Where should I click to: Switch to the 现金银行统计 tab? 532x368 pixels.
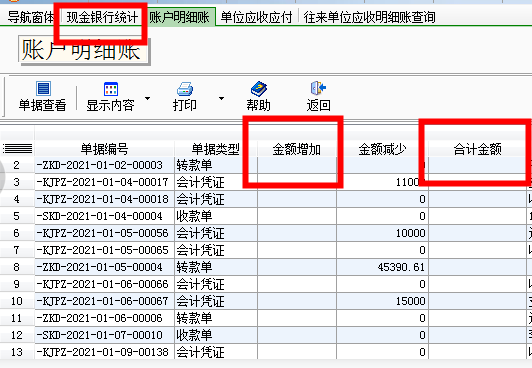pyautogui.click(x=102, y=17)
